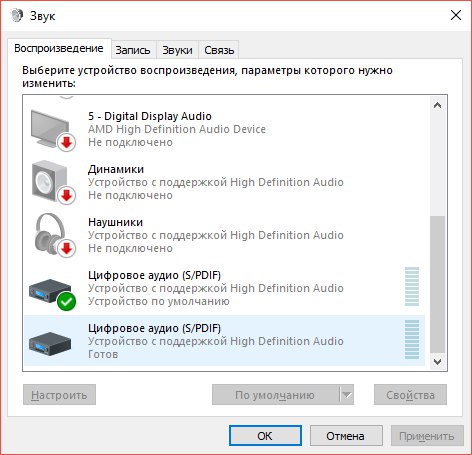Select the Наушники headphones icon

54,235
